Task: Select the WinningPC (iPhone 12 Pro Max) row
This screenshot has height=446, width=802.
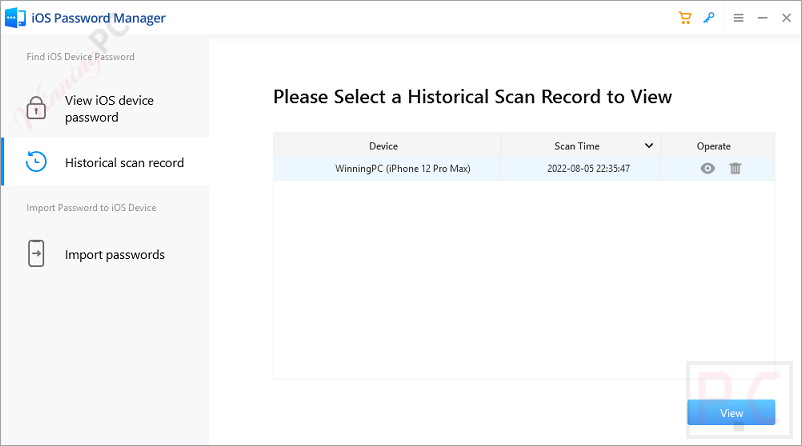Action: 524,169
